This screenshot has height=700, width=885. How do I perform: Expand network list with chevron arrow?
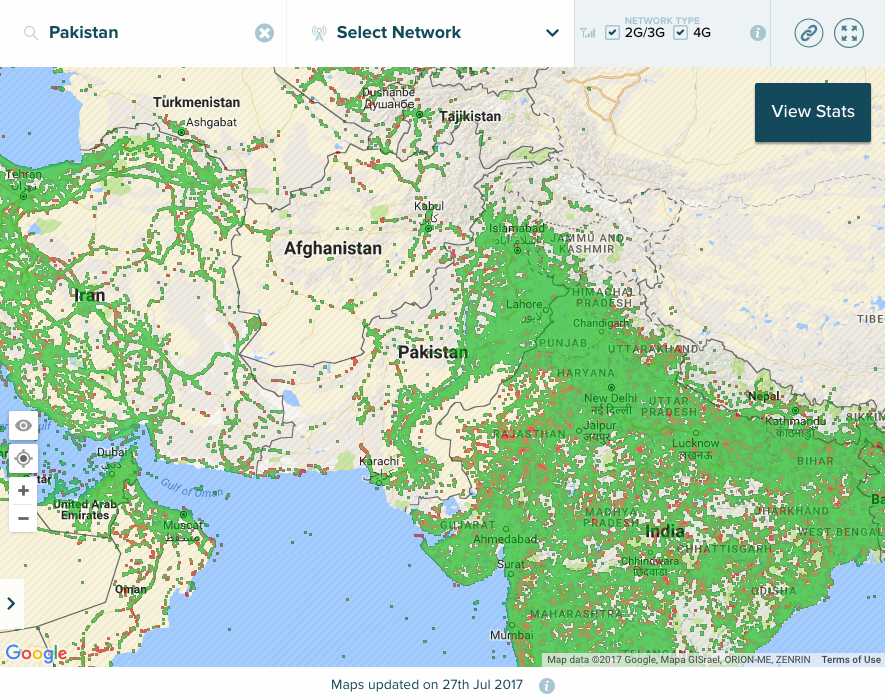click(x=552, y=33)
